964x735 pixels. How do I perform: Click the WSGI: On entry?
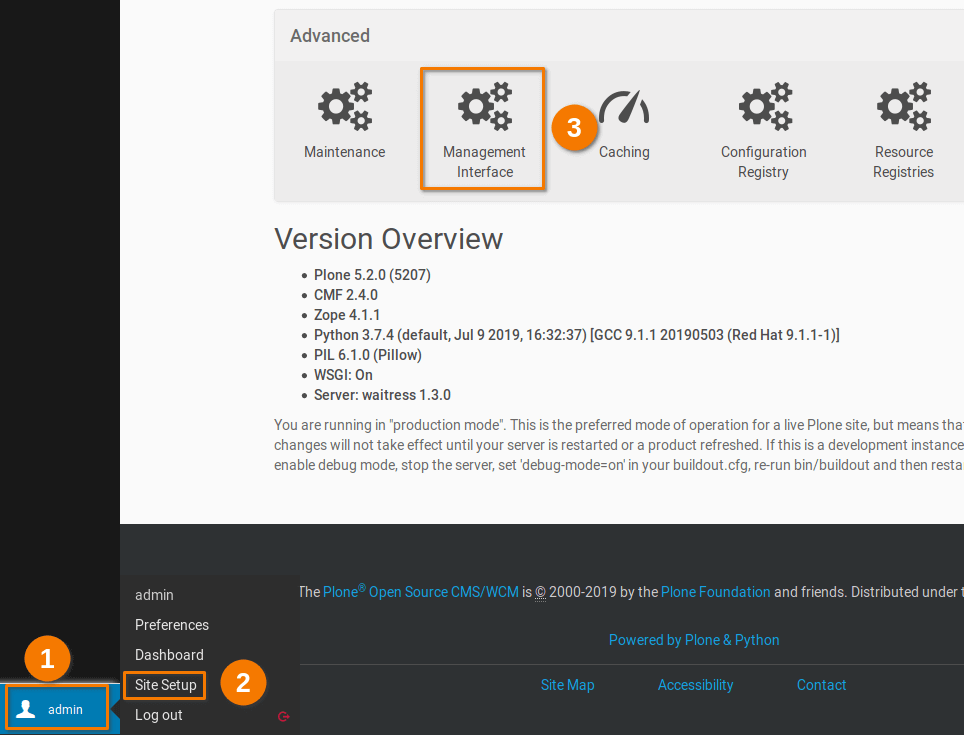[343, 375]
